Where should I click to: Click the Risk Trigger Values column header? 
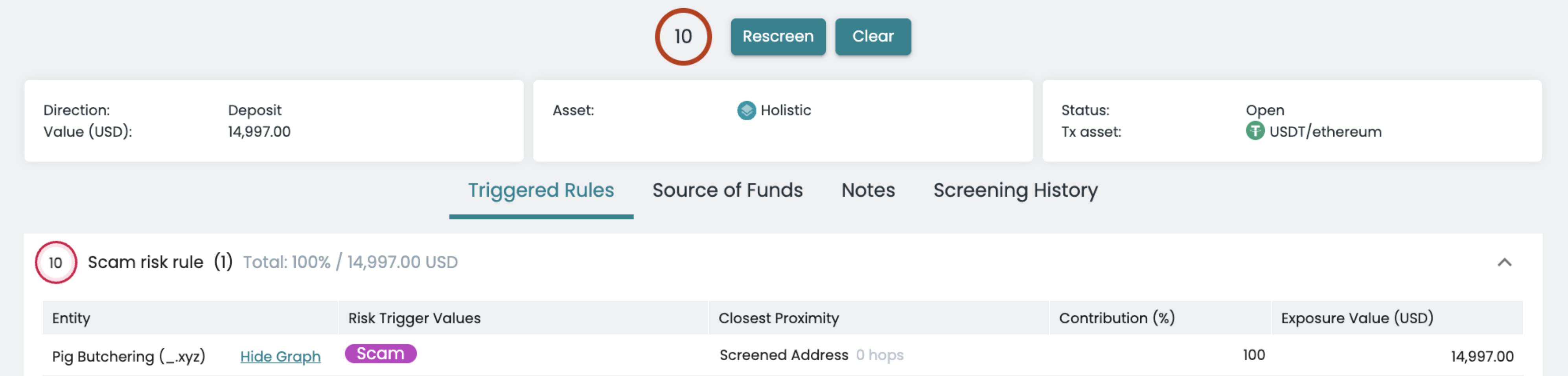(414, 317)
